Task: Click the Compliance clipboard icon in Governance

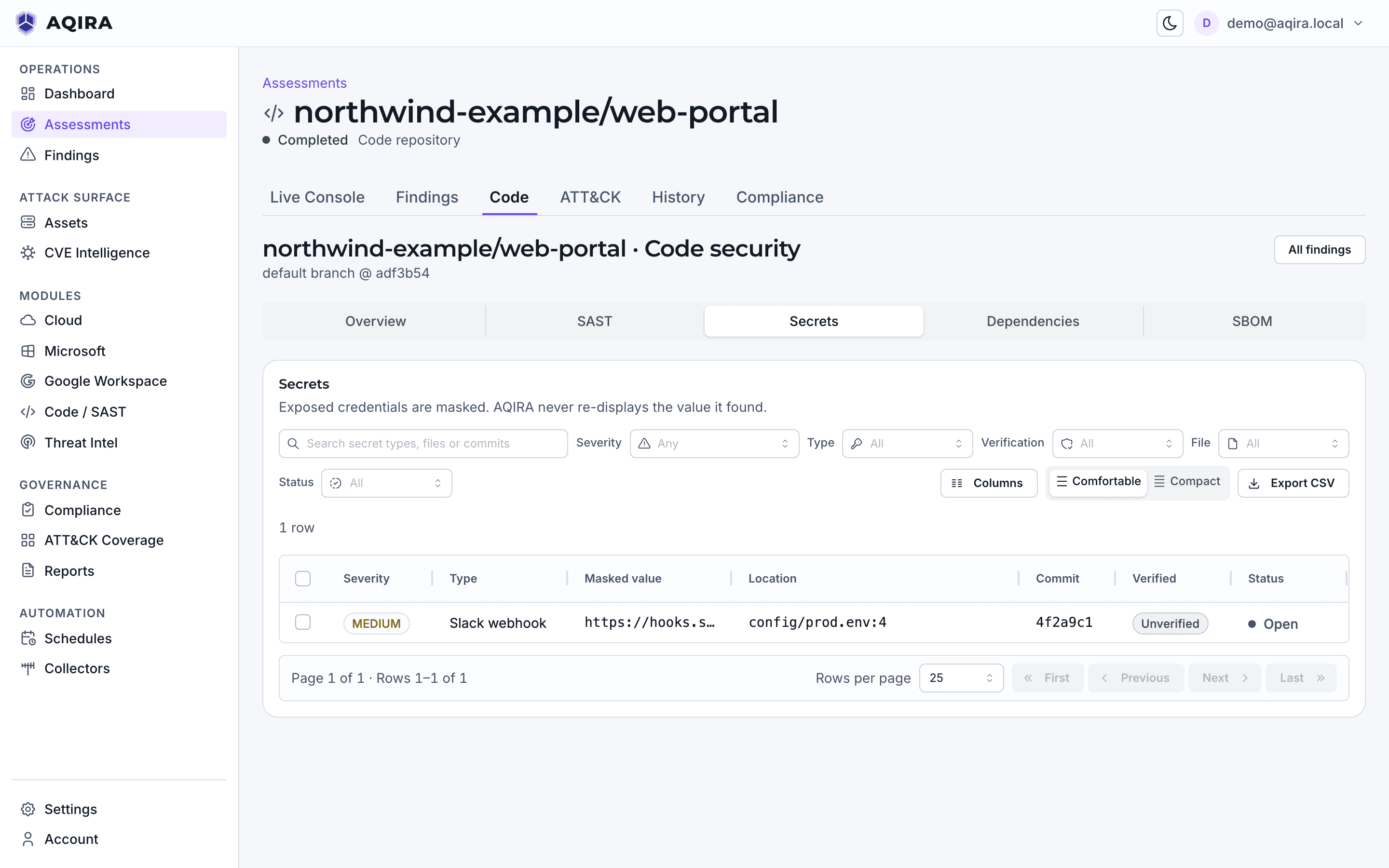Action: [x=27, y=510]
